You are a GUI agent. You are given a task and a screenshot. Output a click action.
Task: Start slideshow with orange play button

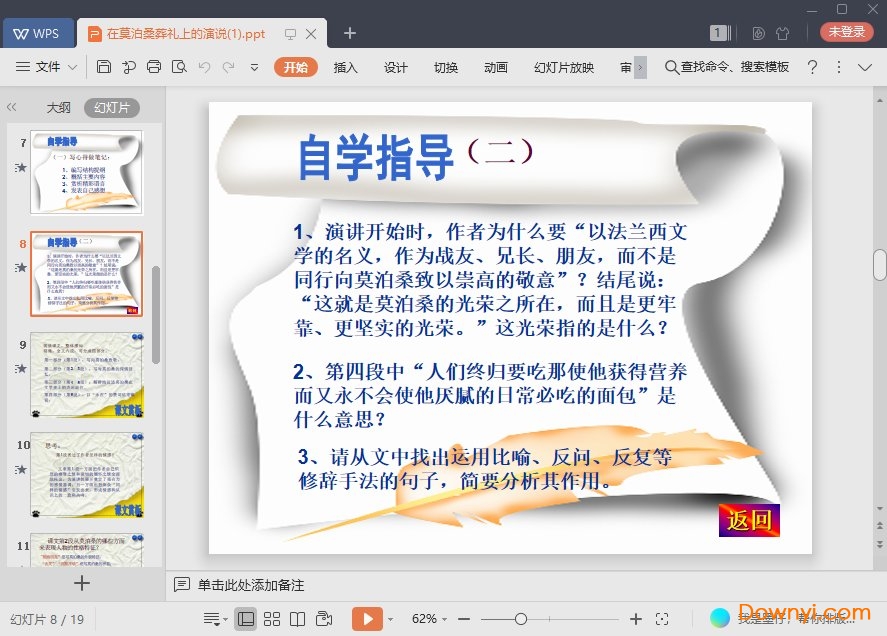[367, 619]
